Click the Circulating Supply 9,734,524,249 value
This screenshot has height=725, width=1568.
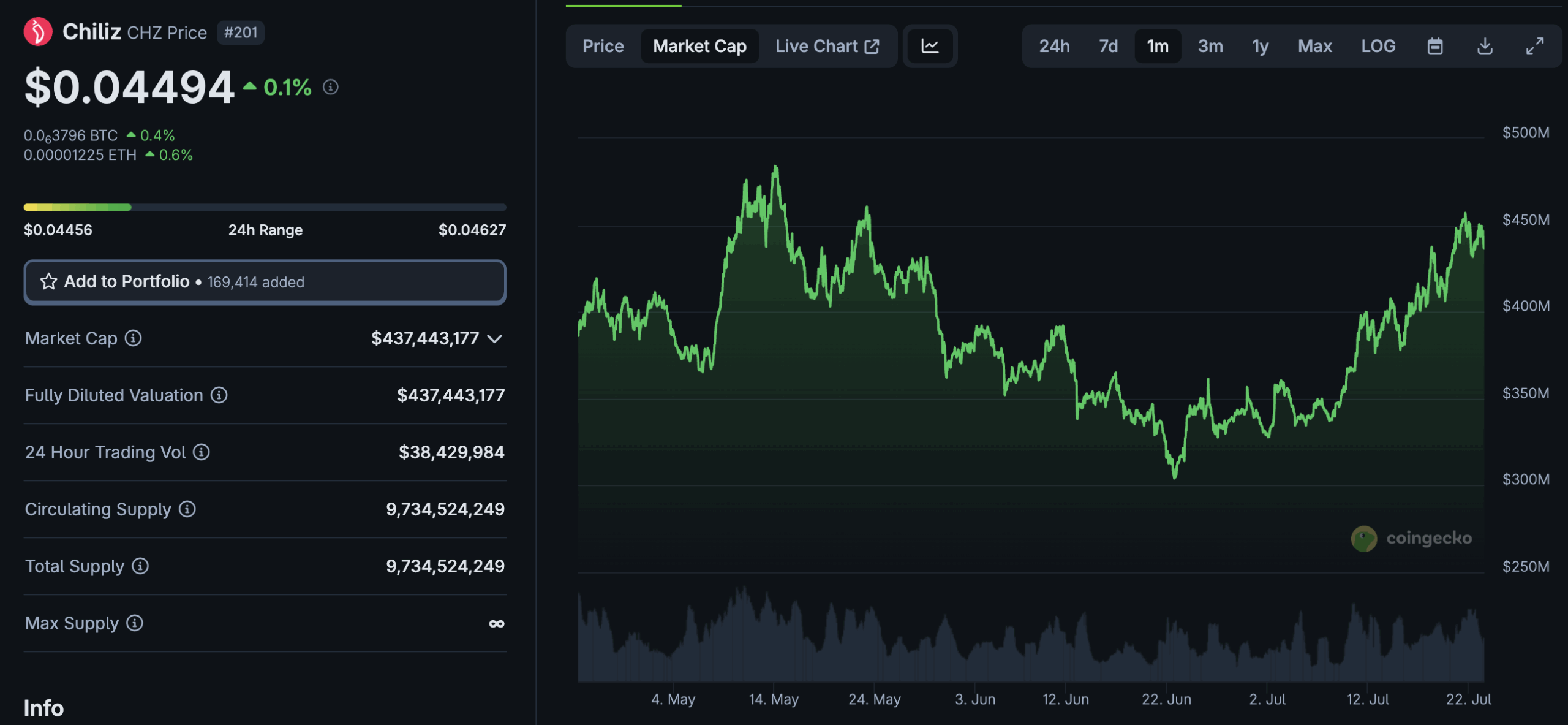(x=445, y=509)
